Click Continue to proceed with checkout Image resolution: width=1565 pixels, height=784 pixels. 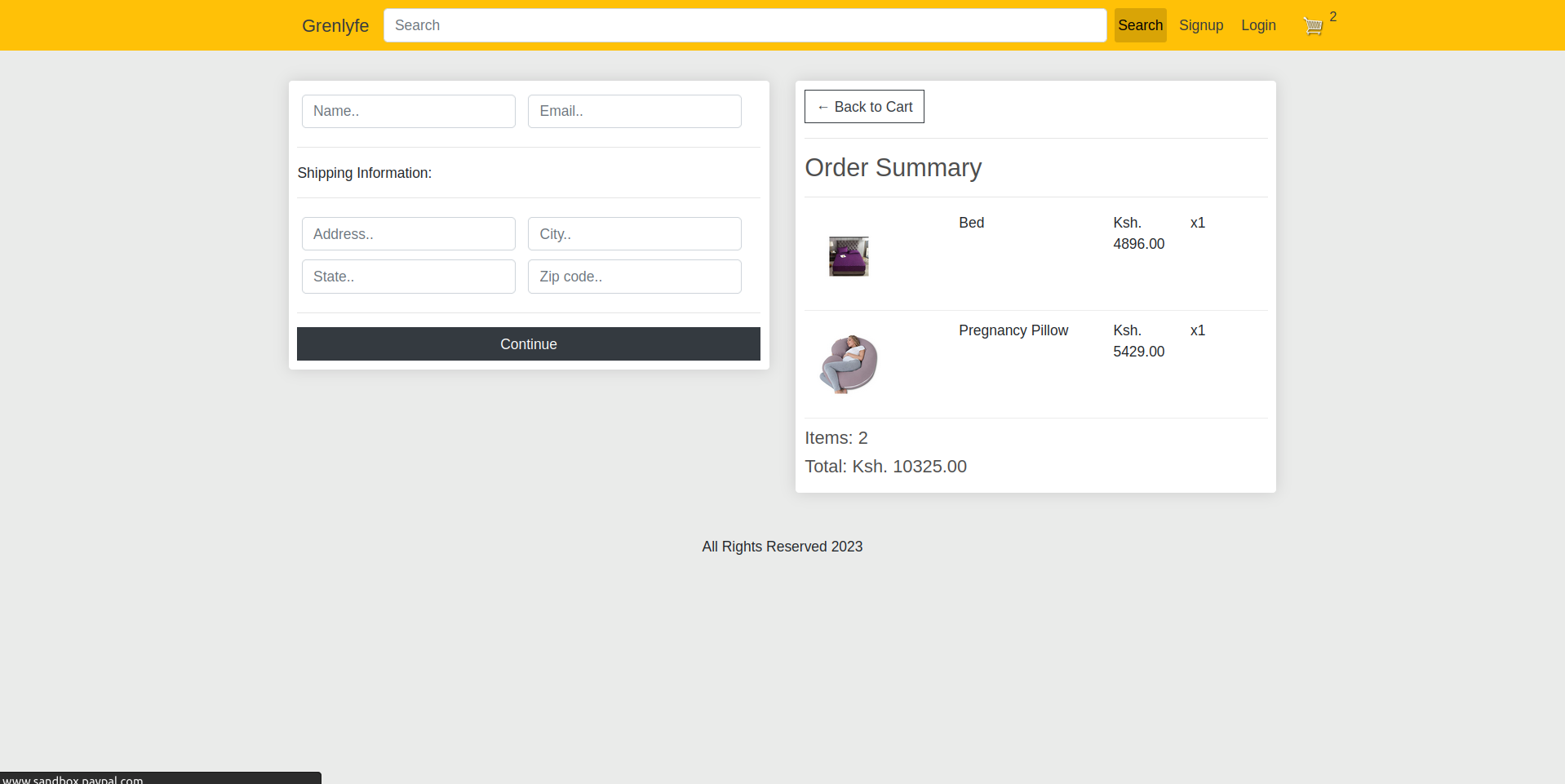click(528, 343)
